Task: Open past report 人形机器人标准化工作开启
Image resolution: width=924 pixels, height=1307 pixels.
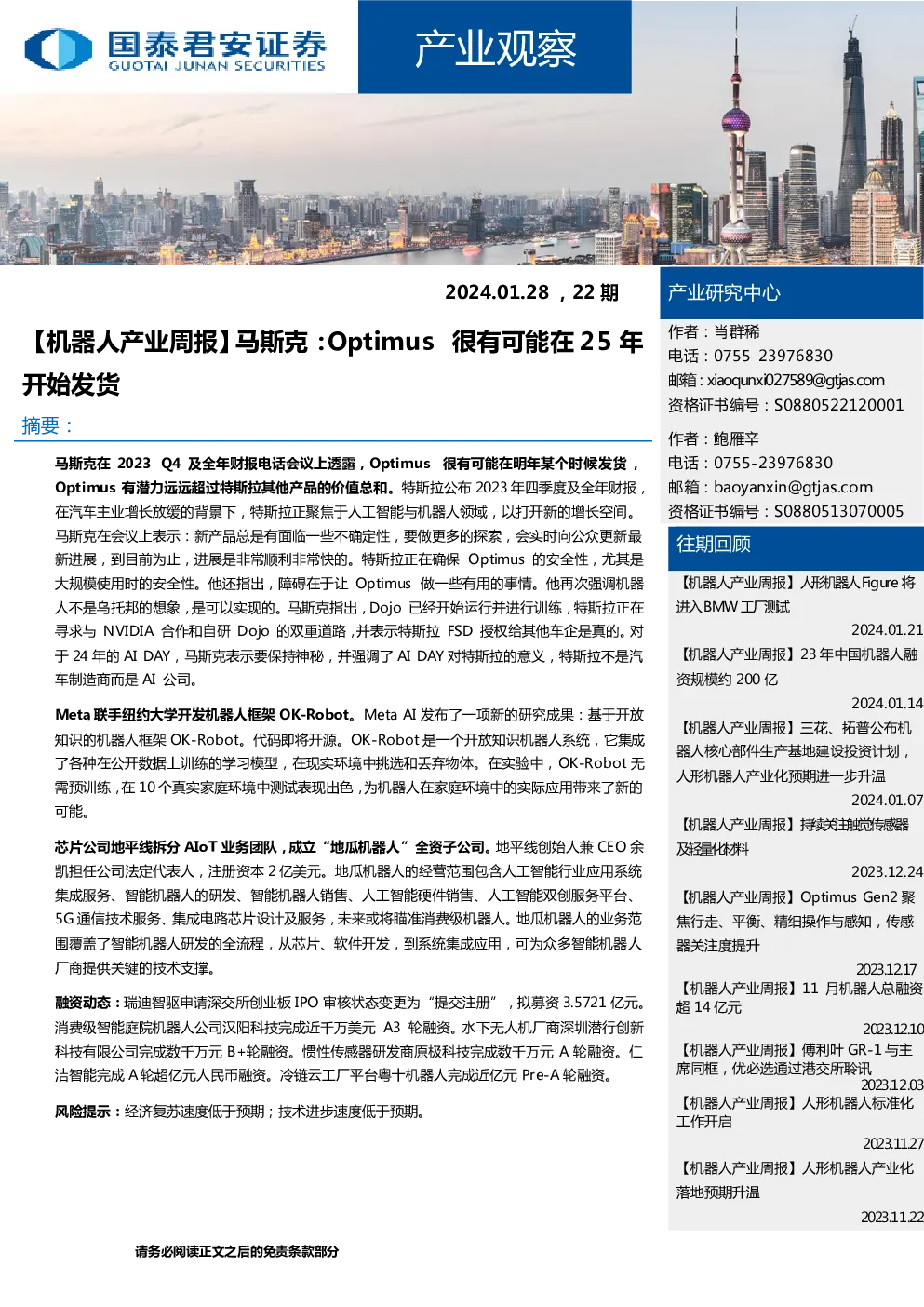Action: 795,1112
